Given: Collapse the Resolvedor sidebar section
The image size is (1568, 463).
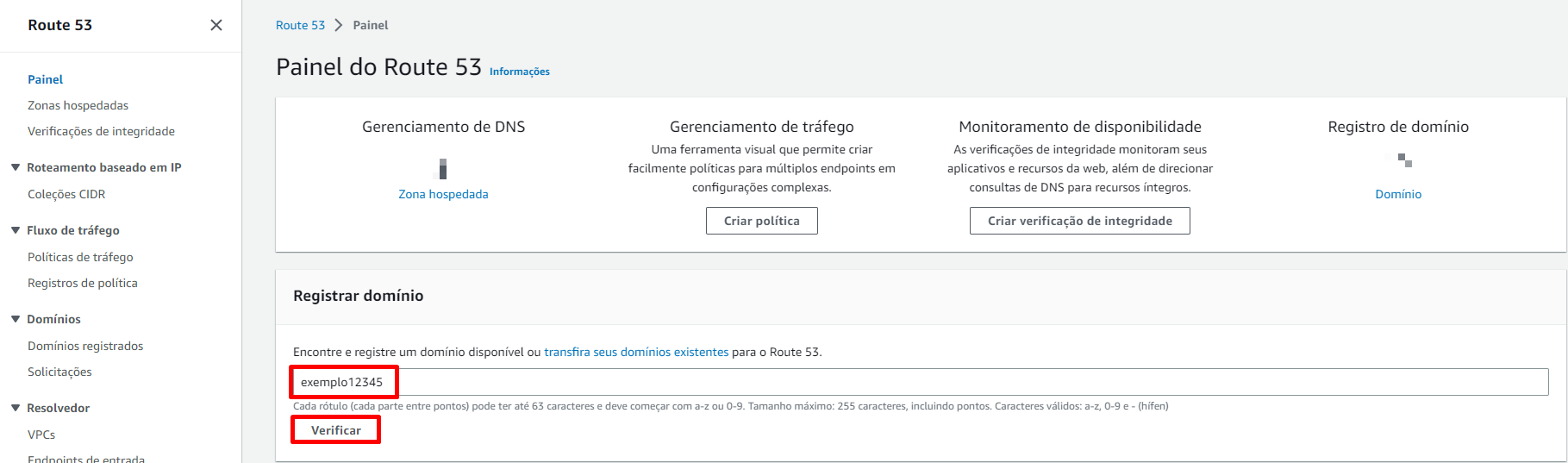Looking at the screenshot, I should [x=16, y=408].
